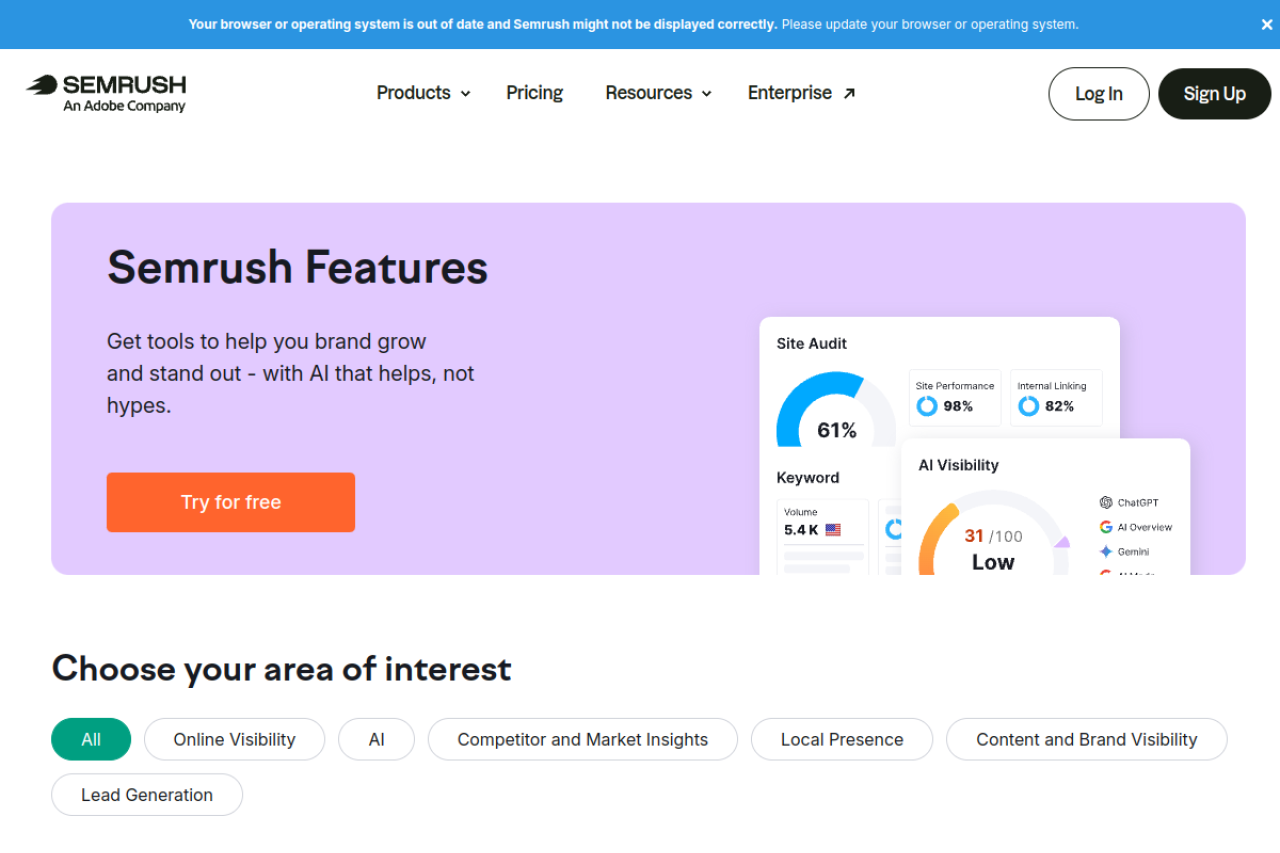Select the AI filter chip
The image size is (1280, 853).
point(377,739)
